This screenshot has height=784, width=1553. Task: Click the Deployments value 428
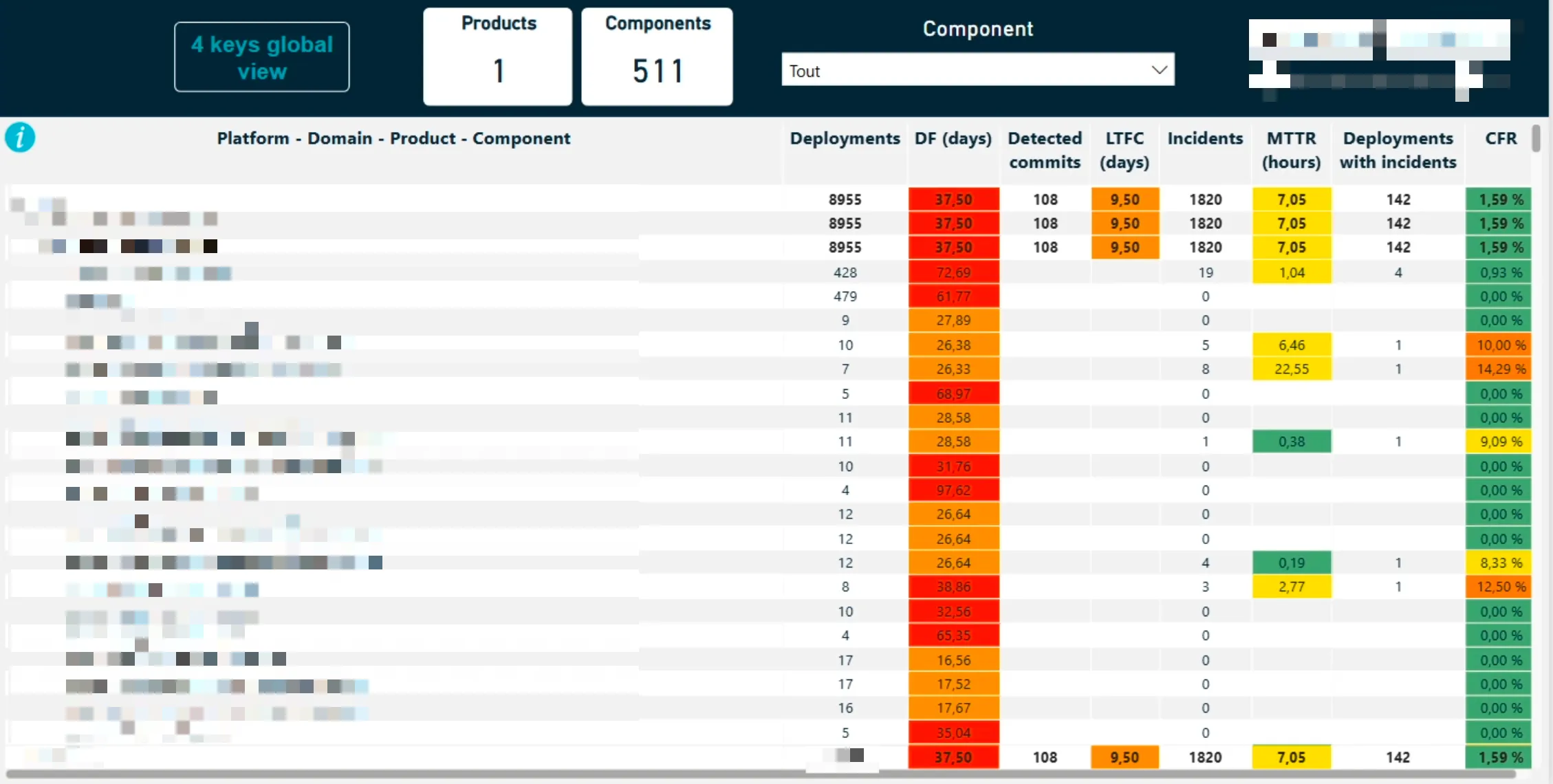(845, 272)
